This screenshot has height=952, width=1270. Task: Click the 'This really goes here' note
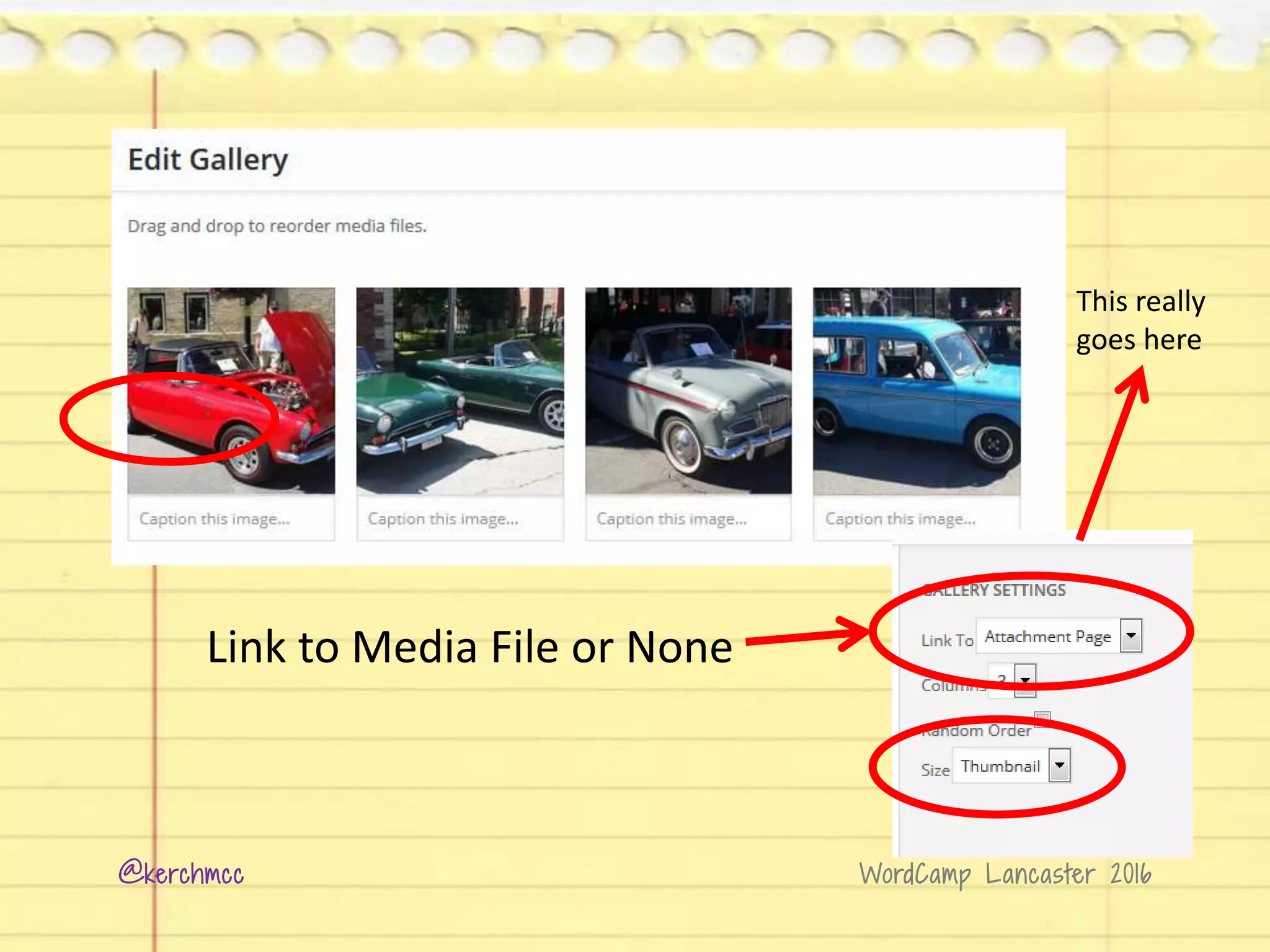pos(1141,320)
